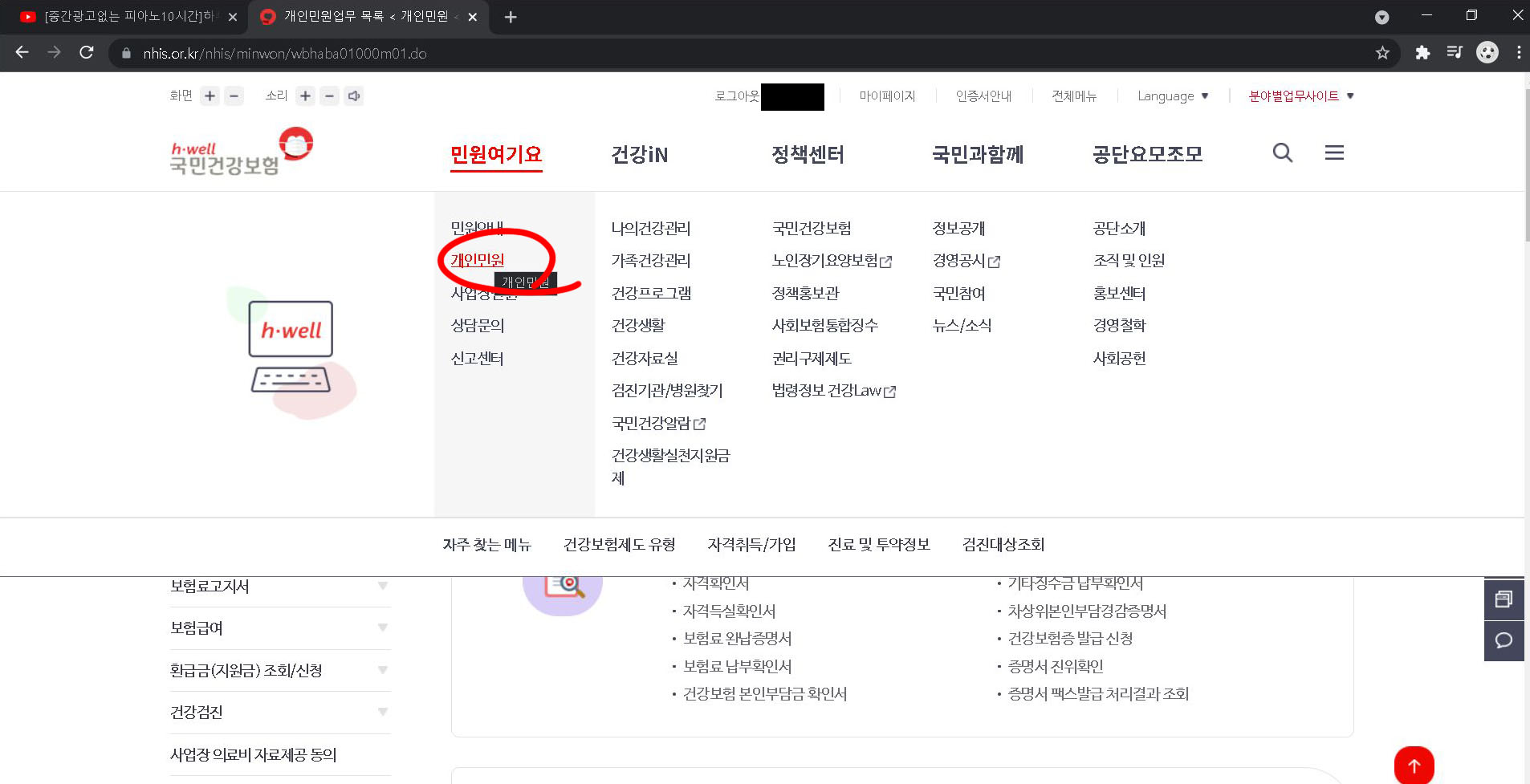Click the speaker sound icon
1530x784 pixels.
(353, 96)
